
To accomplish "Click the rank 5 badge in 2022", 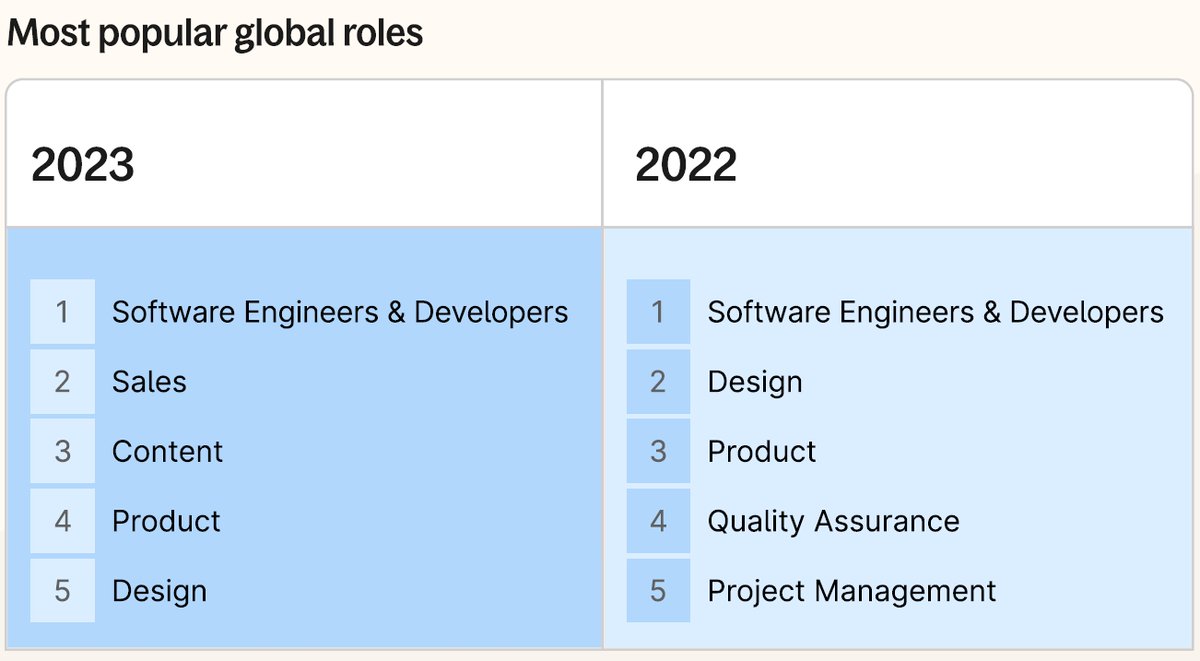I will [658, 591].
